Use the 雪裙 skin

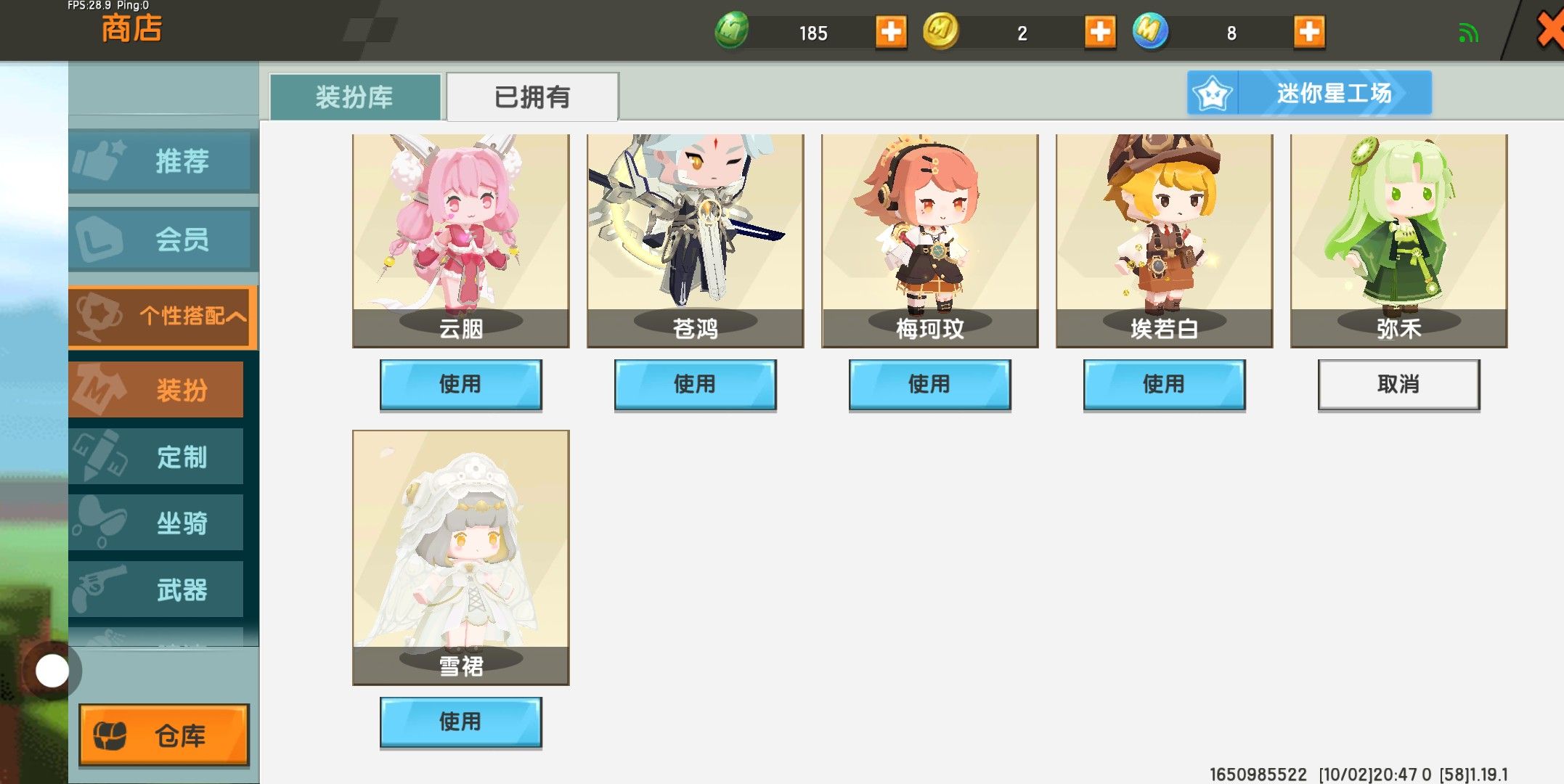(x=460, y=722)
